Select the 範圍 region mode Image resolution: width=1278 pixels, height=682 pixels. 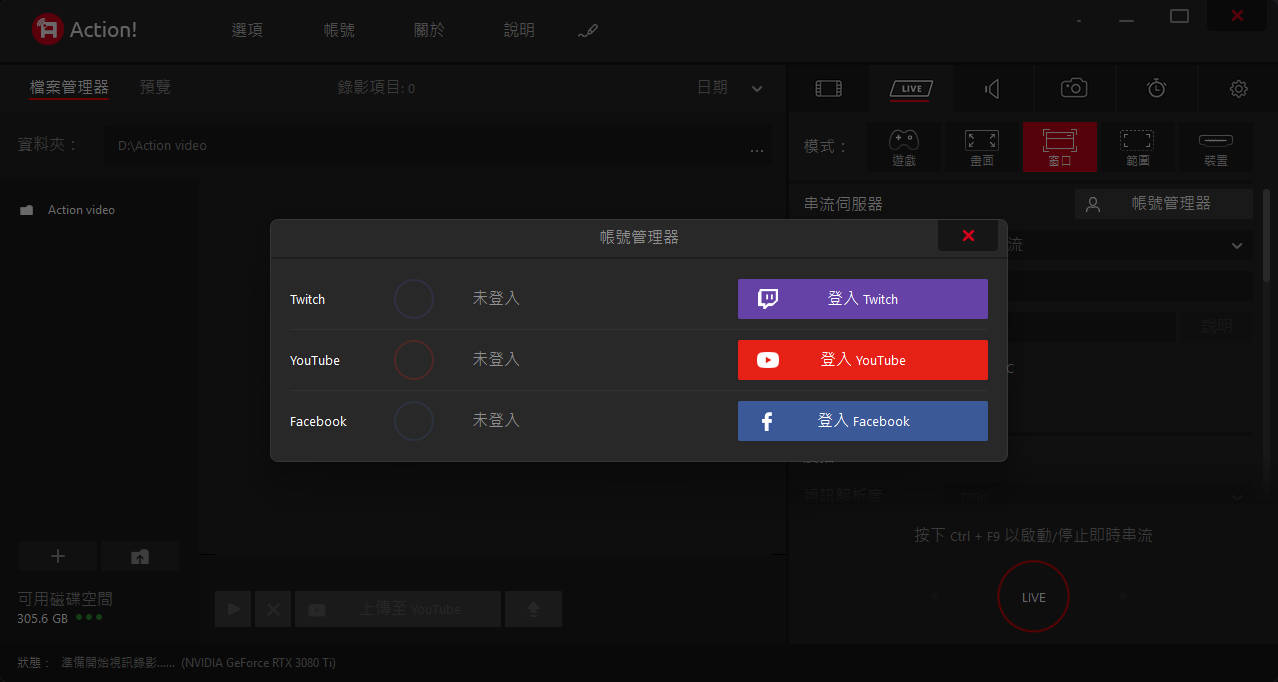tap(1137, 147)
